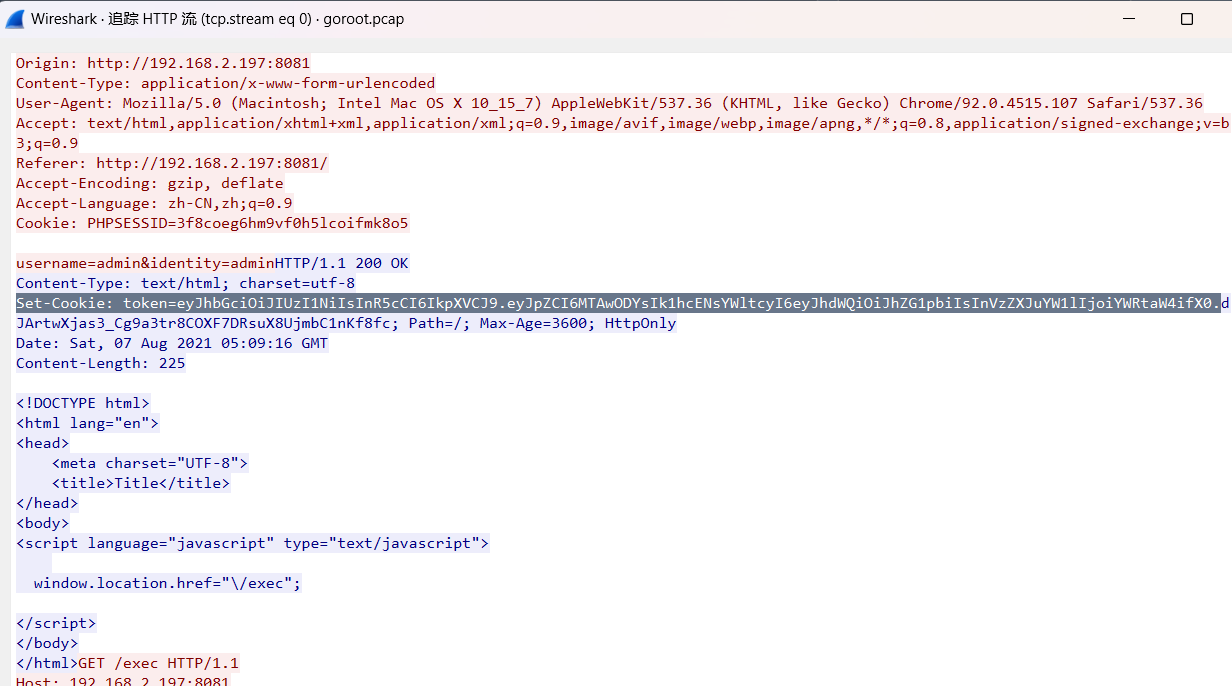Screen dimensions: 1232x686
Task: Click the 3;q=0.9 continuation line
Action: (47, 143)
